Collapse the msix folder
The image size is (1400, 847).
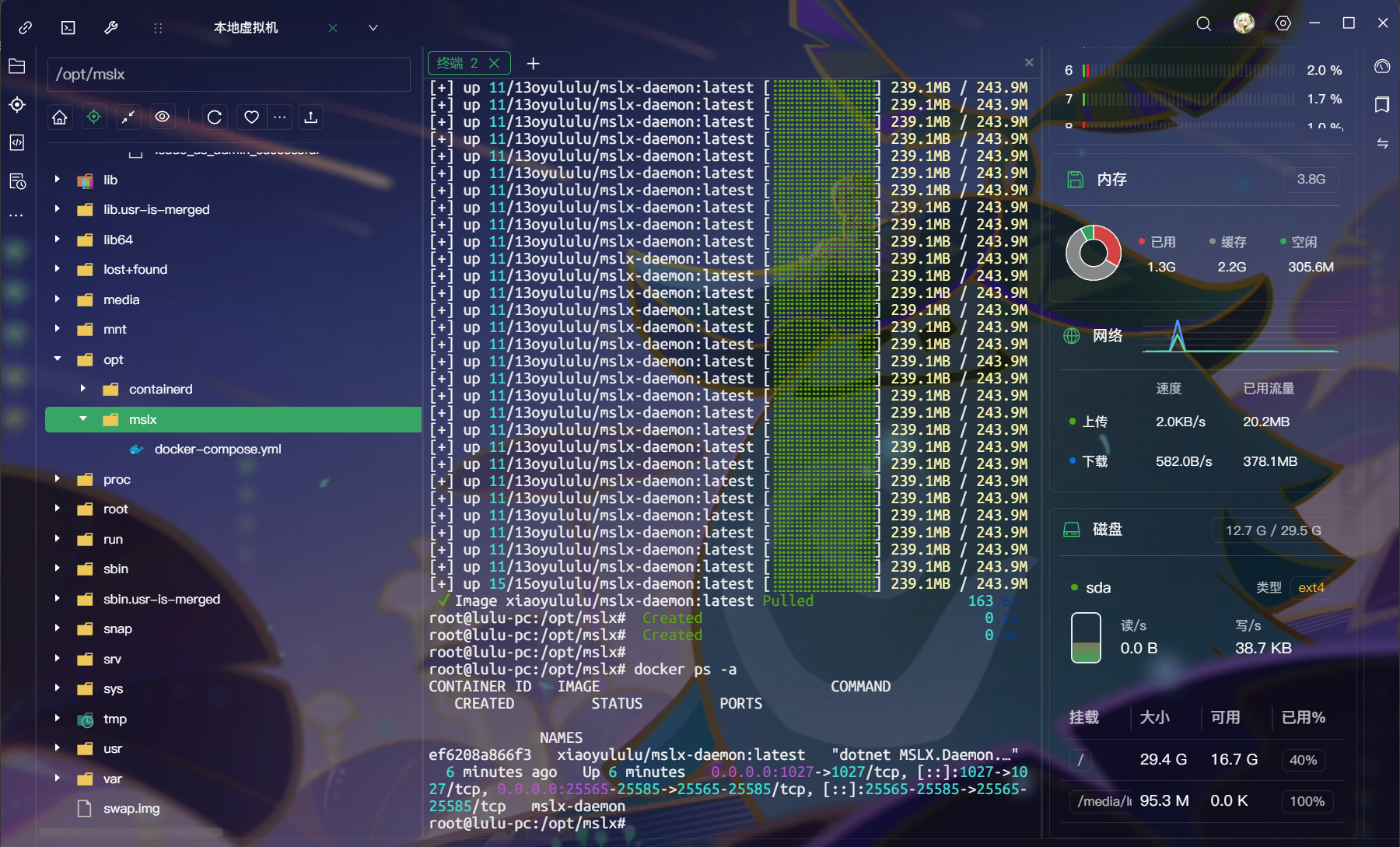tap(83, 419)
